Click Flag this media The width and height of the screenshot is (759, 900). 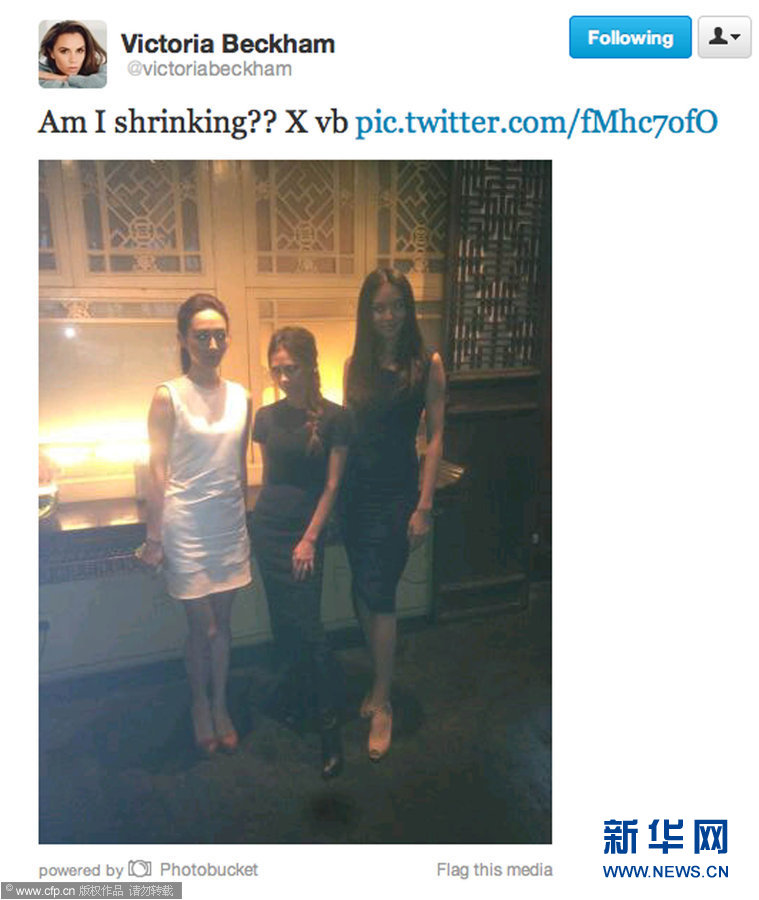click(494, 870)
